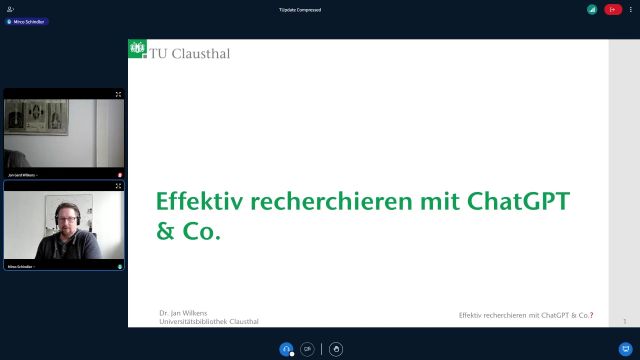Toggle the webcam sharing button
This screenshot has width=640, height=360.
[x=307, y=349]
